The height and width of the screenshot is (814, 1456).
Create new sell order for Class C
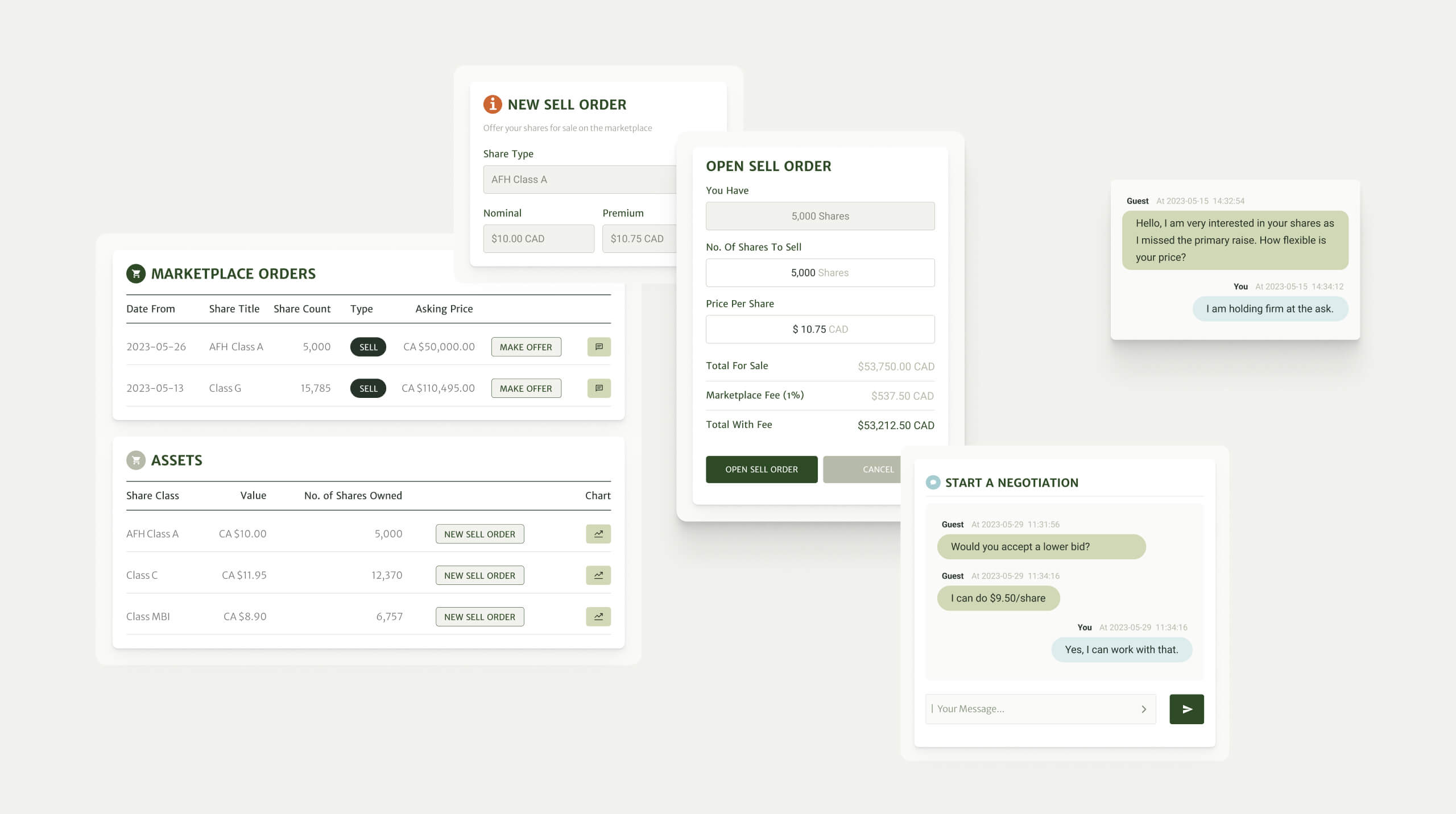tap(479, 575)
